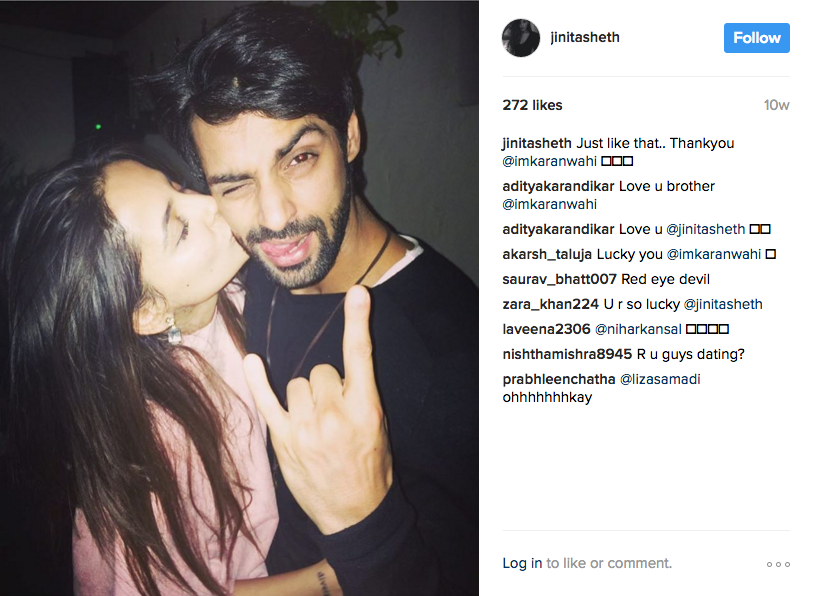
Task: Visit laveena2306's profile
Action: pyautogui.click(x=546, y=329)
